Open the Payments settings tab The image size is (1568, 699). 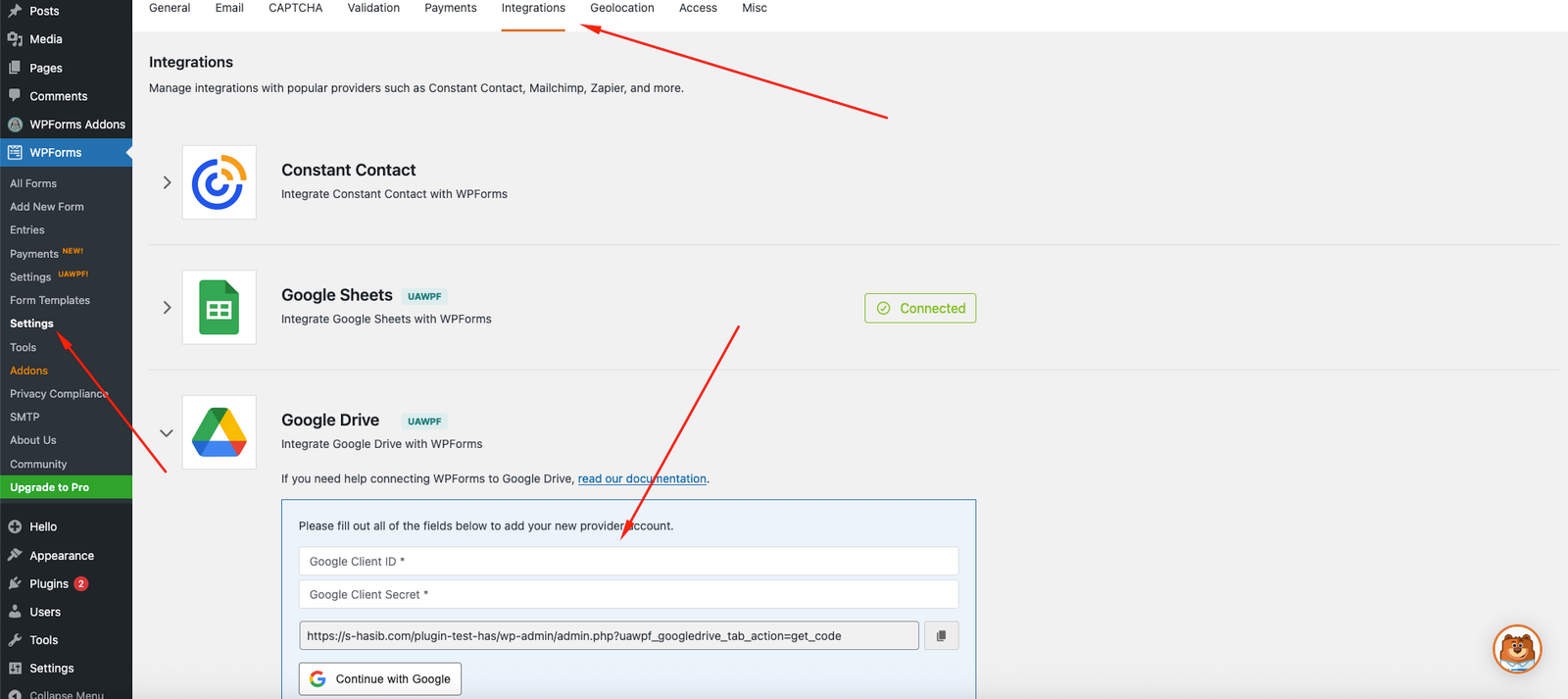tap(450, 8)
